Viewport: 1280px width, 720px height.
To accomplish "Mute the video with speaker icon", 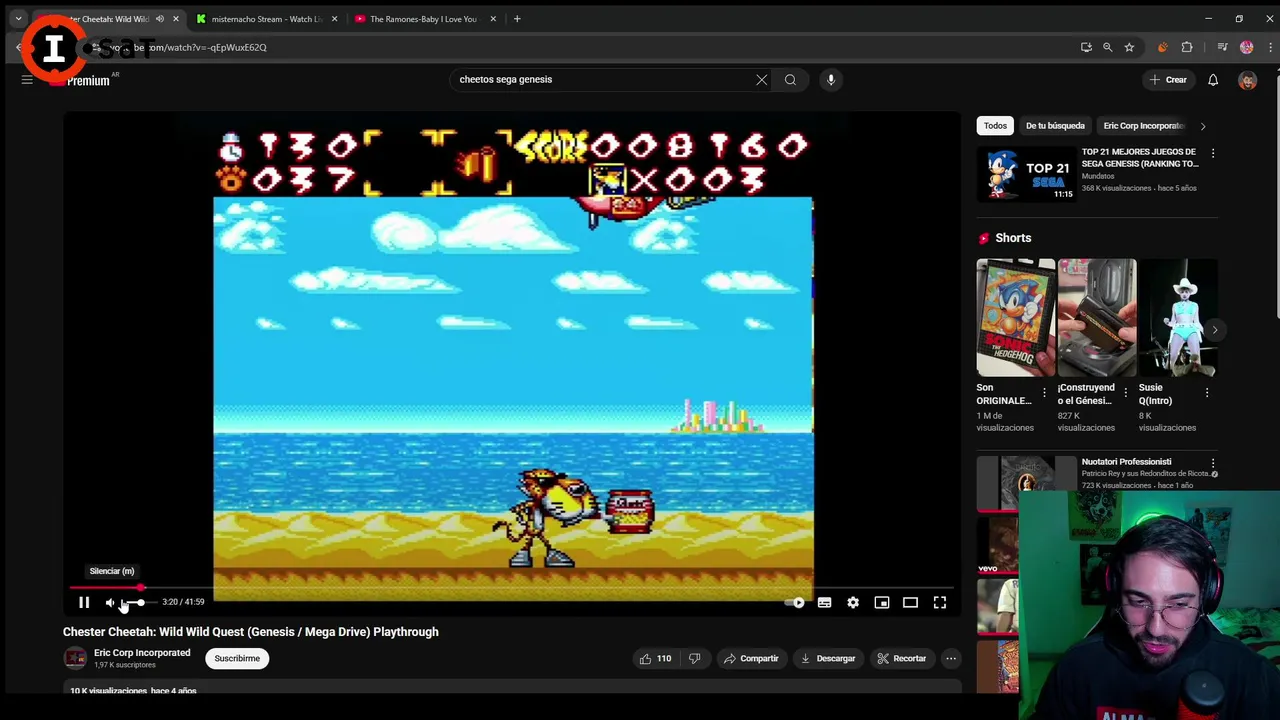I will coord(110,602).
